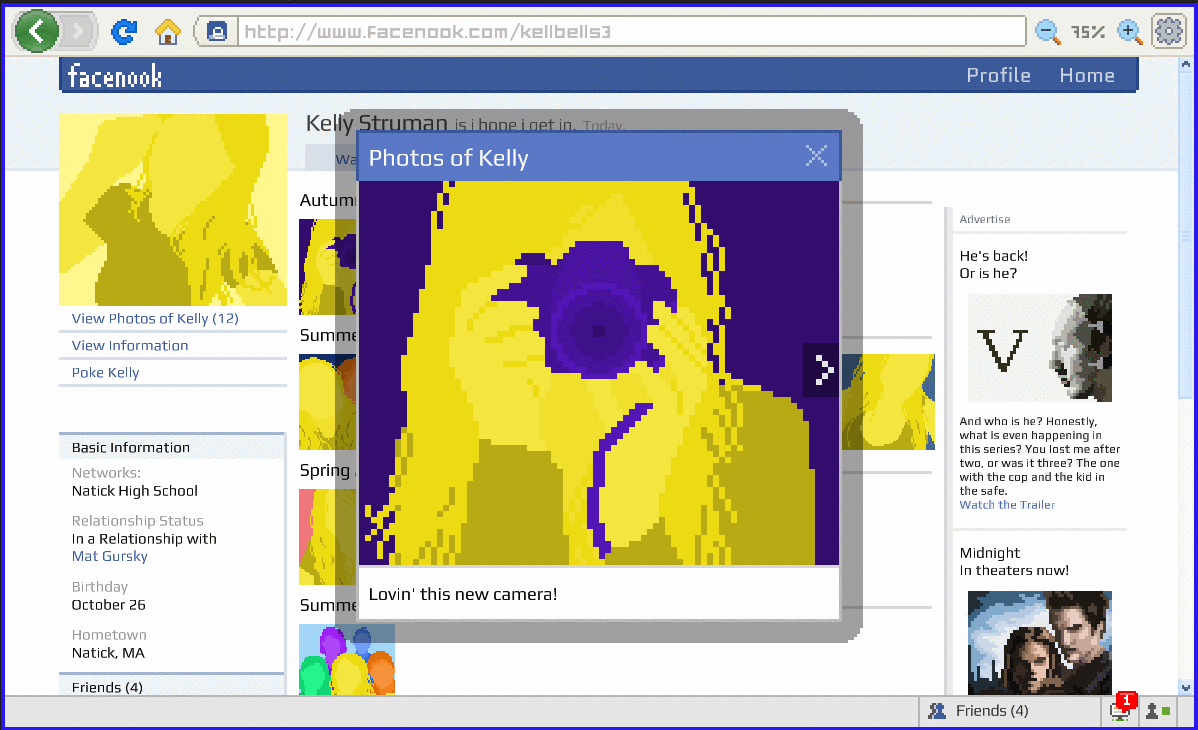Click the page scrollbar up arrow
The width and height of the screenshot is (1198, 730).
click(x=1186, y=65)
